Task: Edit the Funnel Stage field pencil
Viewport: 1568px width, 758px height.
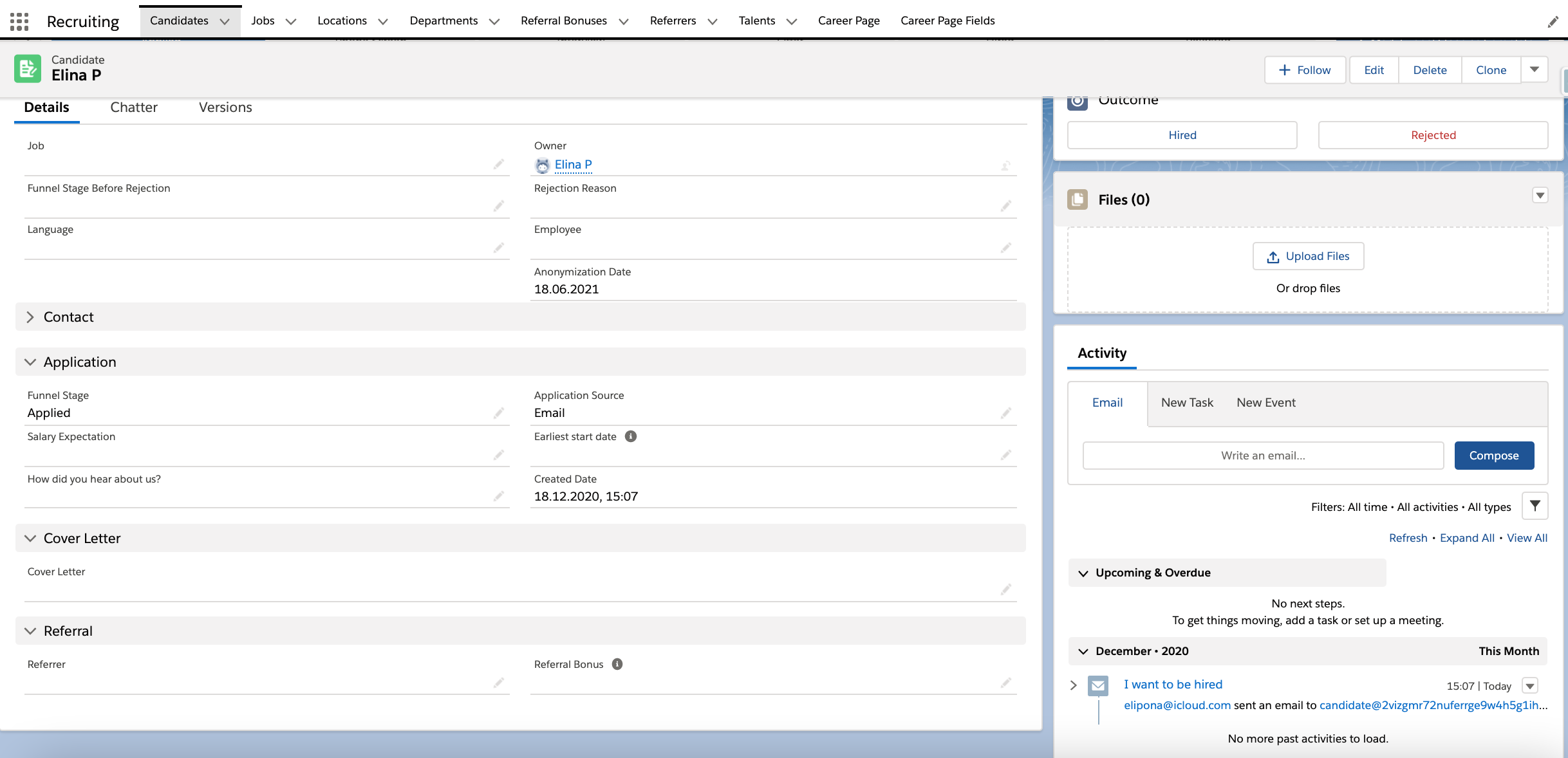Action: tap(498, 413)
